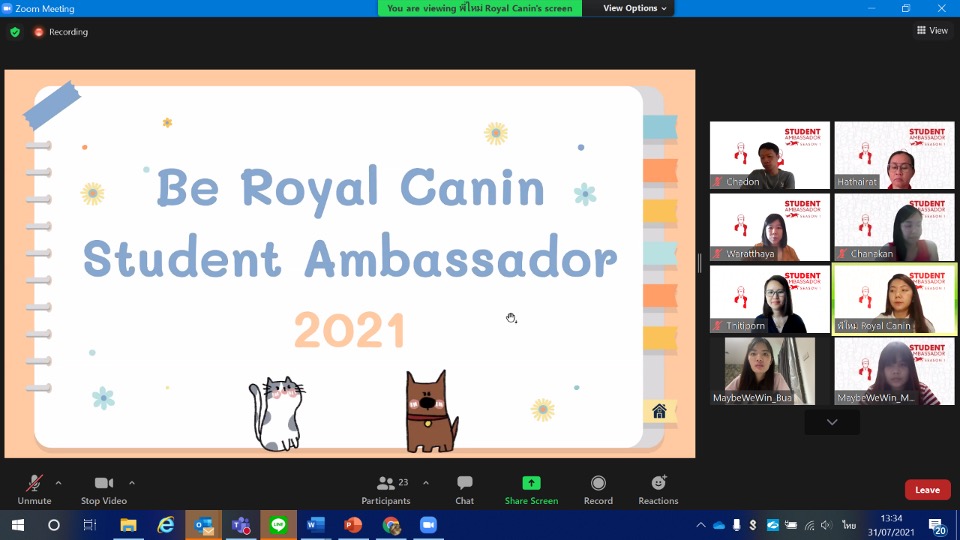Open PowerPoint from the taskbar
The width and height of the screenshot is (960, 540).
[x=353, y=525]
